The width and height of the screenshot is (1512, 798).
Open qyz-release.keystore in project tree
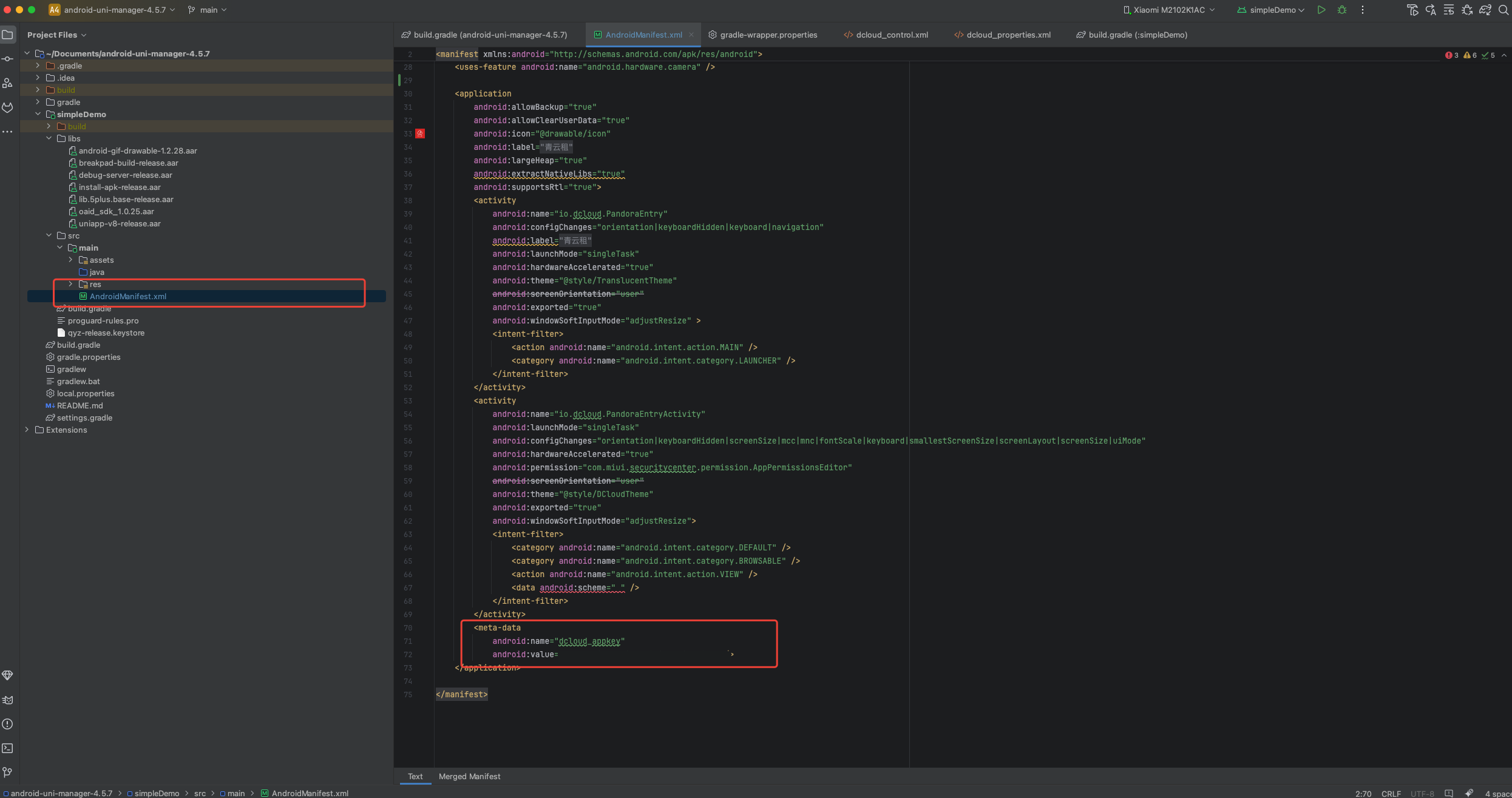pos(106,333)
